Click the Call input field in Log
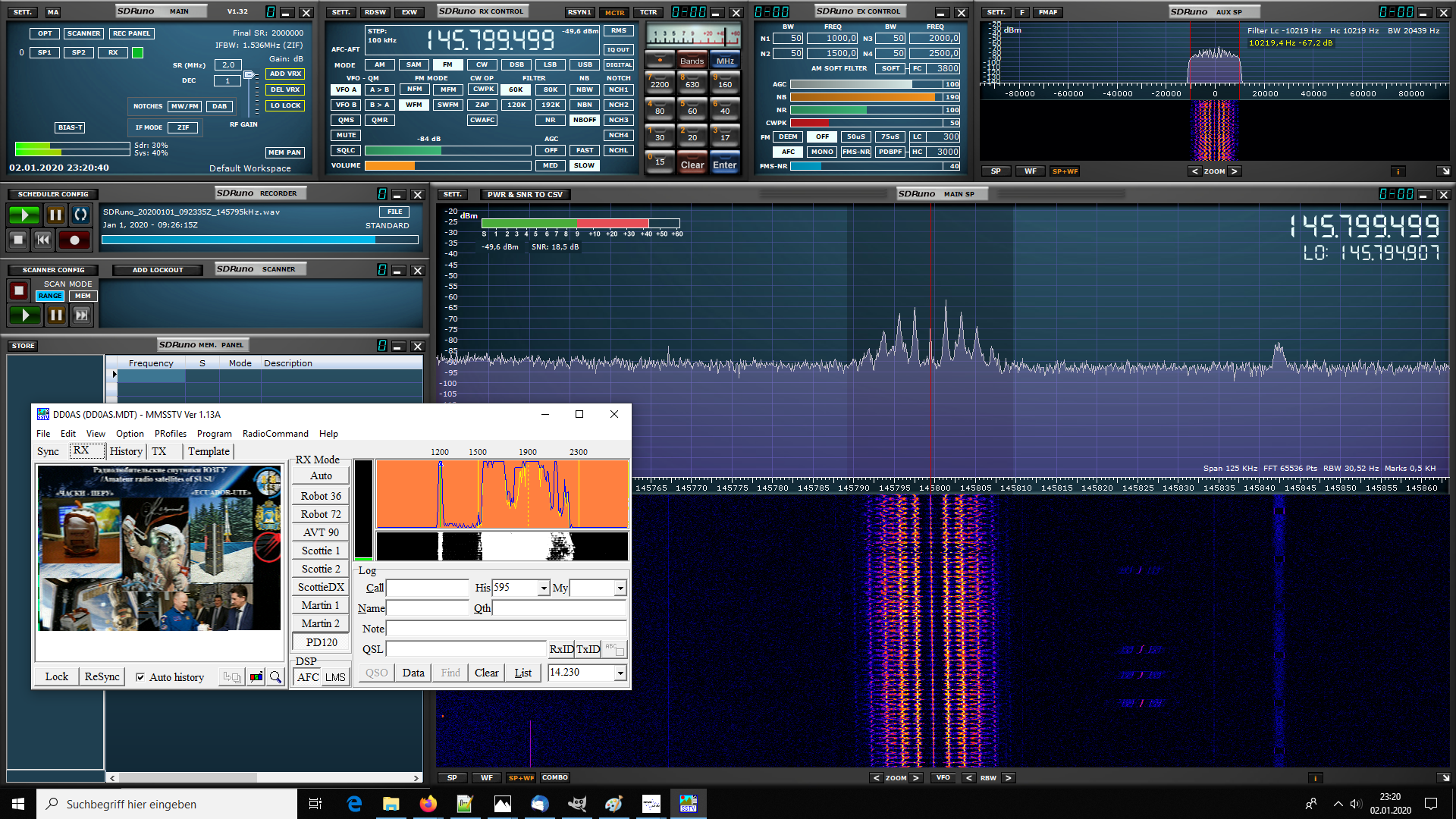This screenshot has width=1456, height=819. click(x=428, y=588)
